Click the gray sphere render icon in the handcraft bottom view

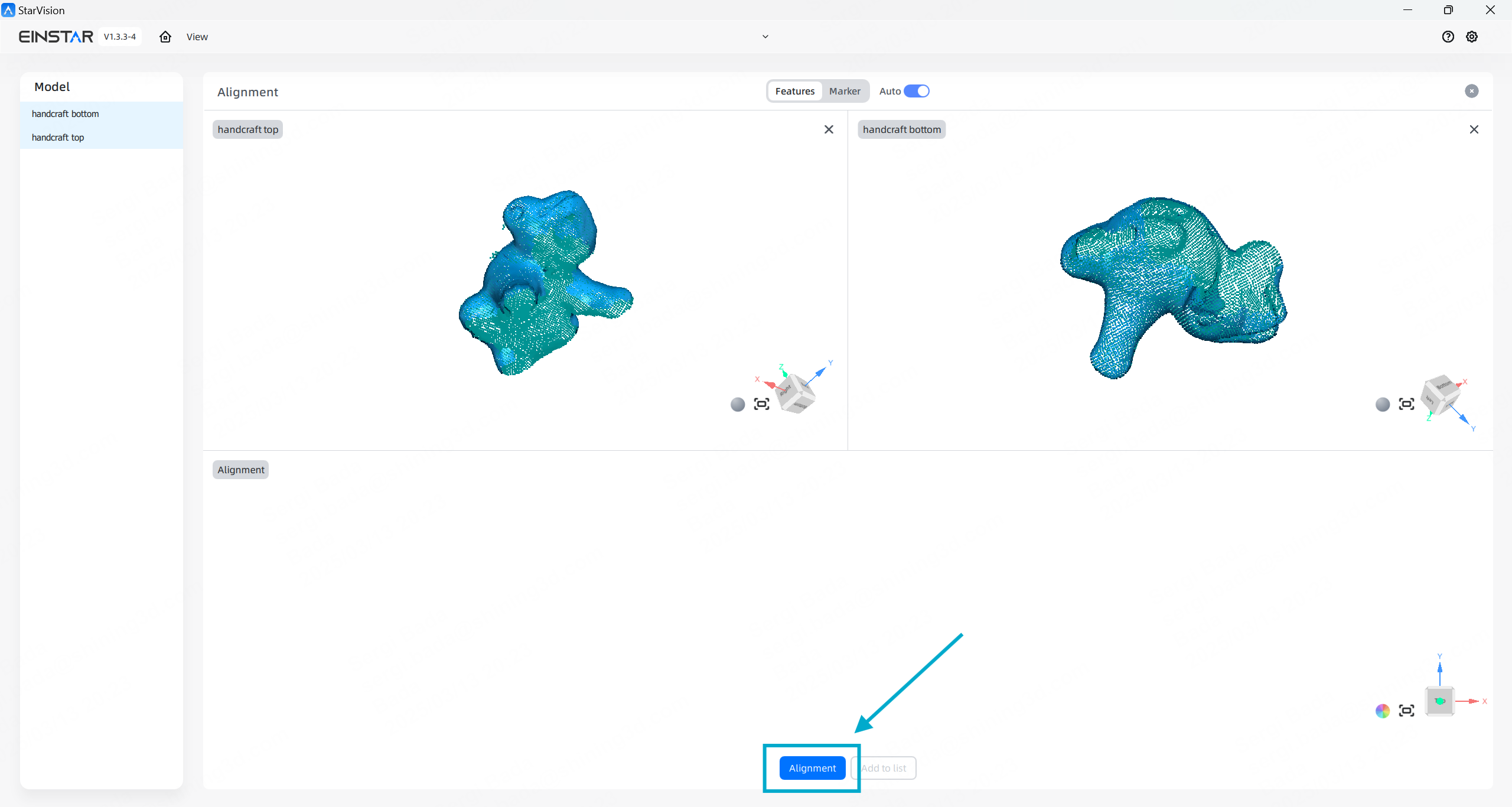(x=1383, y=404)
